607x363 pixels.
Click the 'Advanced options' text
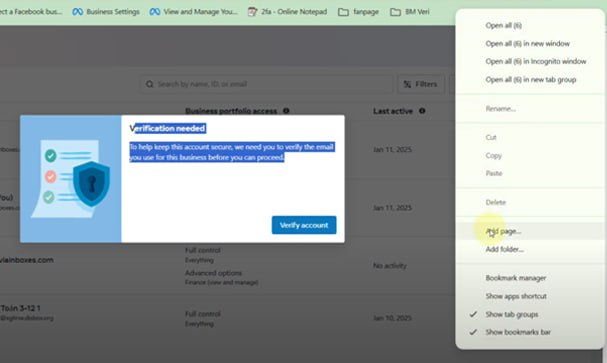pyautogui.click(x=213, y=273)
